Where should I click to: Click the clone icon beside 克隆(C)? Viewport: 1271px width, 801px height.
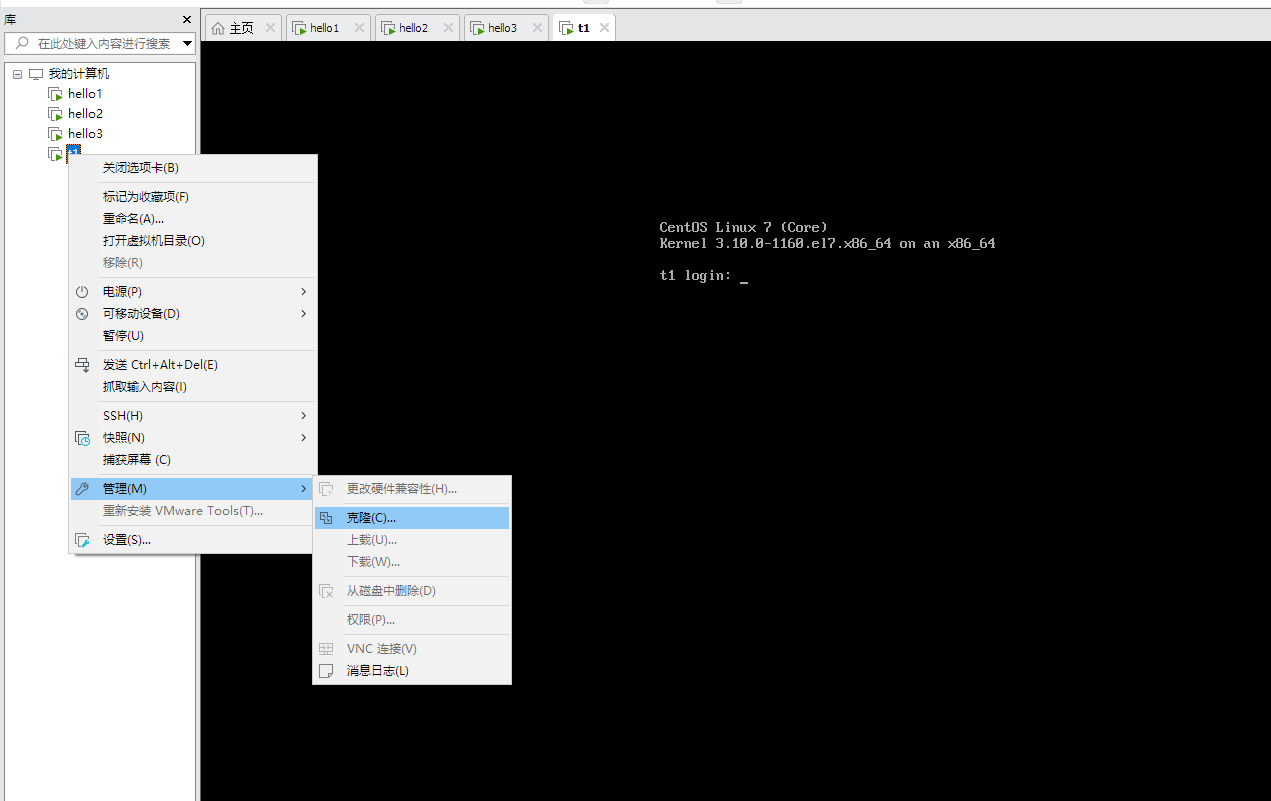point(326,518)
